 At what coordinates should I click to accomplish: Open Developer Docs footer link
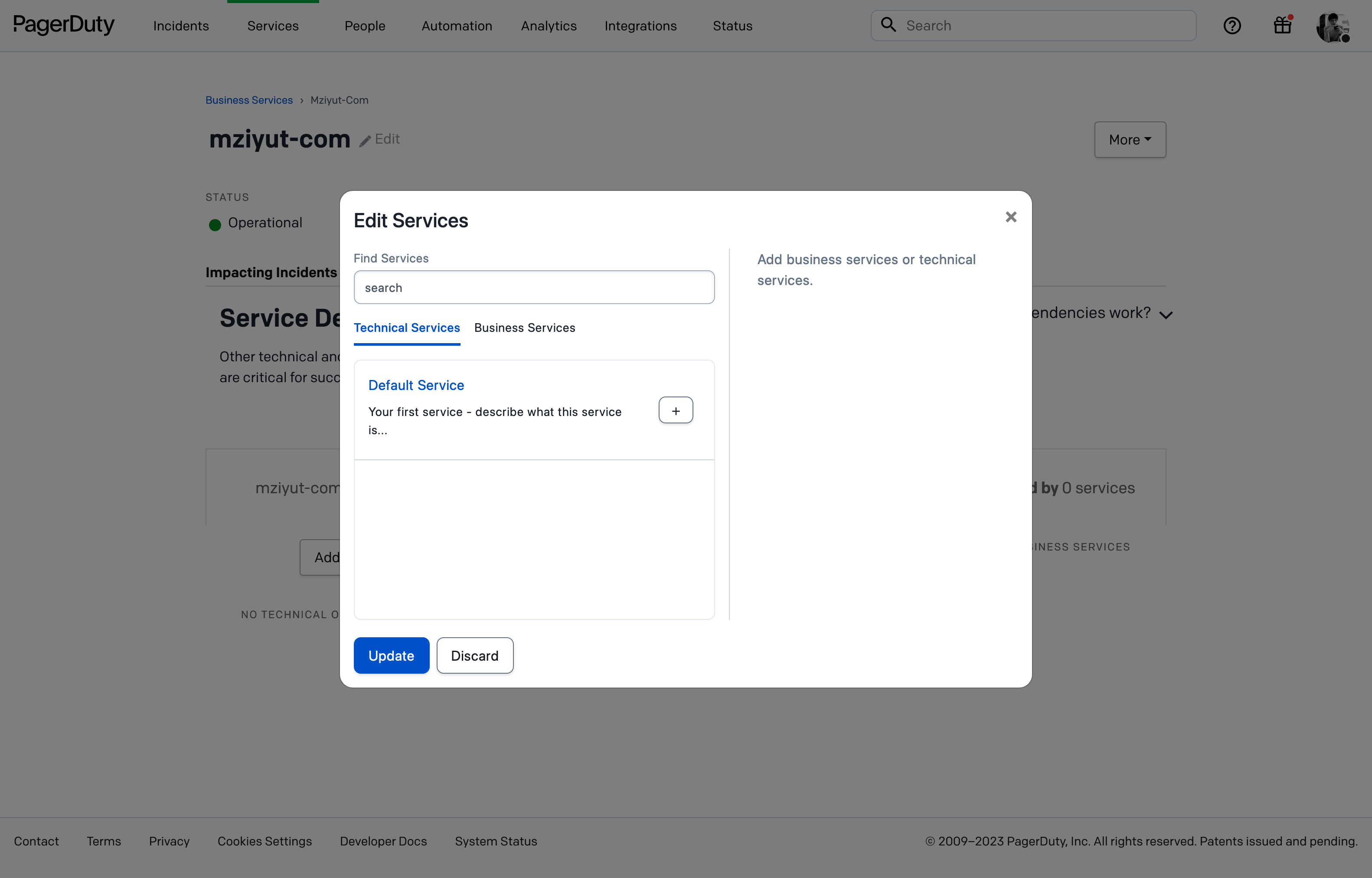[x=383, y=841]
